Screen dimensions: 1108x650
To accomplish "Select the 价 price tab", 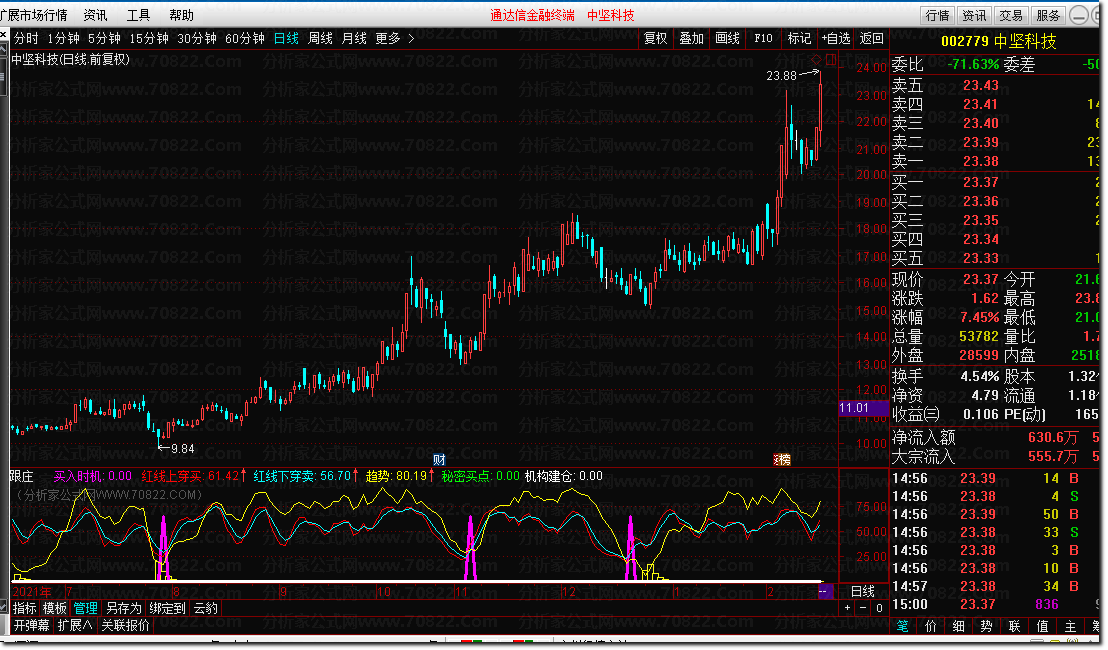I will (x=931, y=626).
